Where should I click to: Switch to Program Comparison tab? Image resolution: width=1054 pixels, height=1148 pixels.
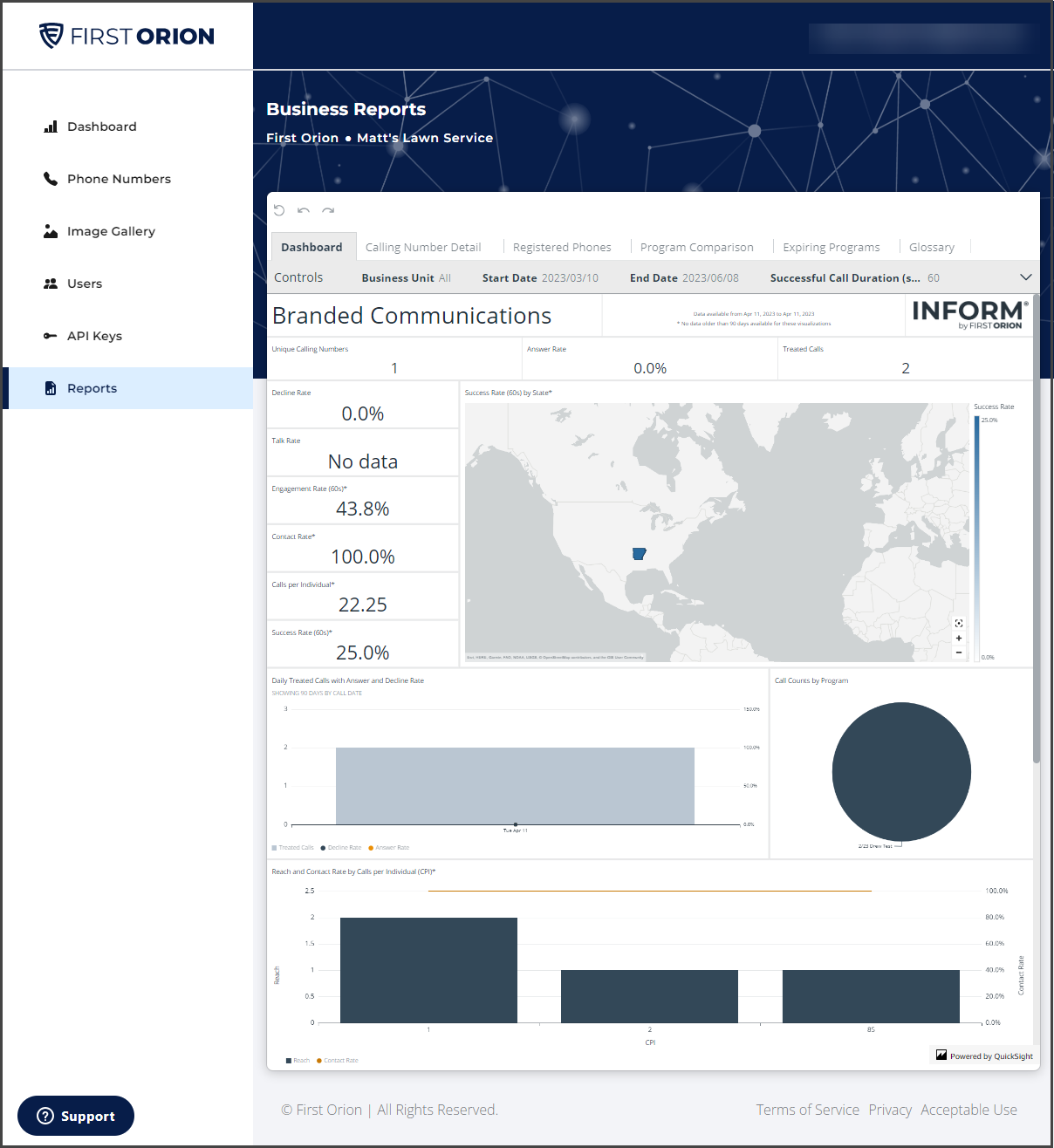coord(697,247)
